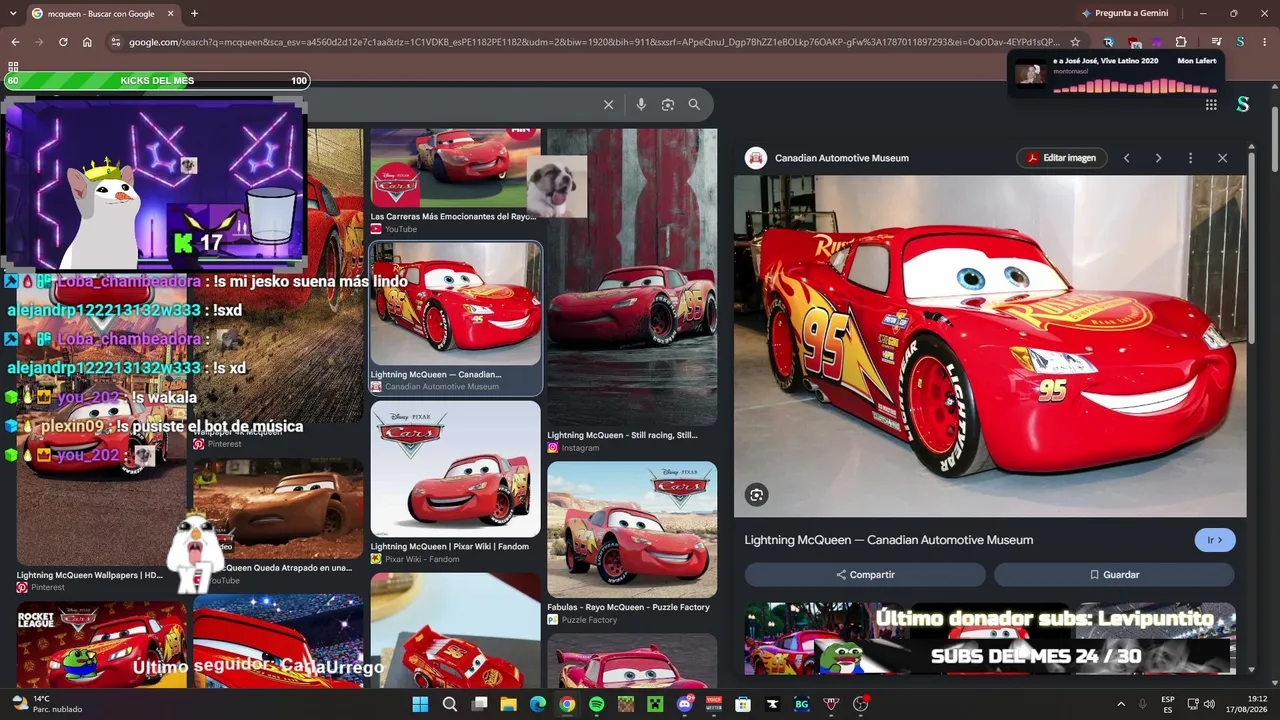Open more options for the previewed image
Viewport: 1280px width, 720px height.
coord(1190,158)
